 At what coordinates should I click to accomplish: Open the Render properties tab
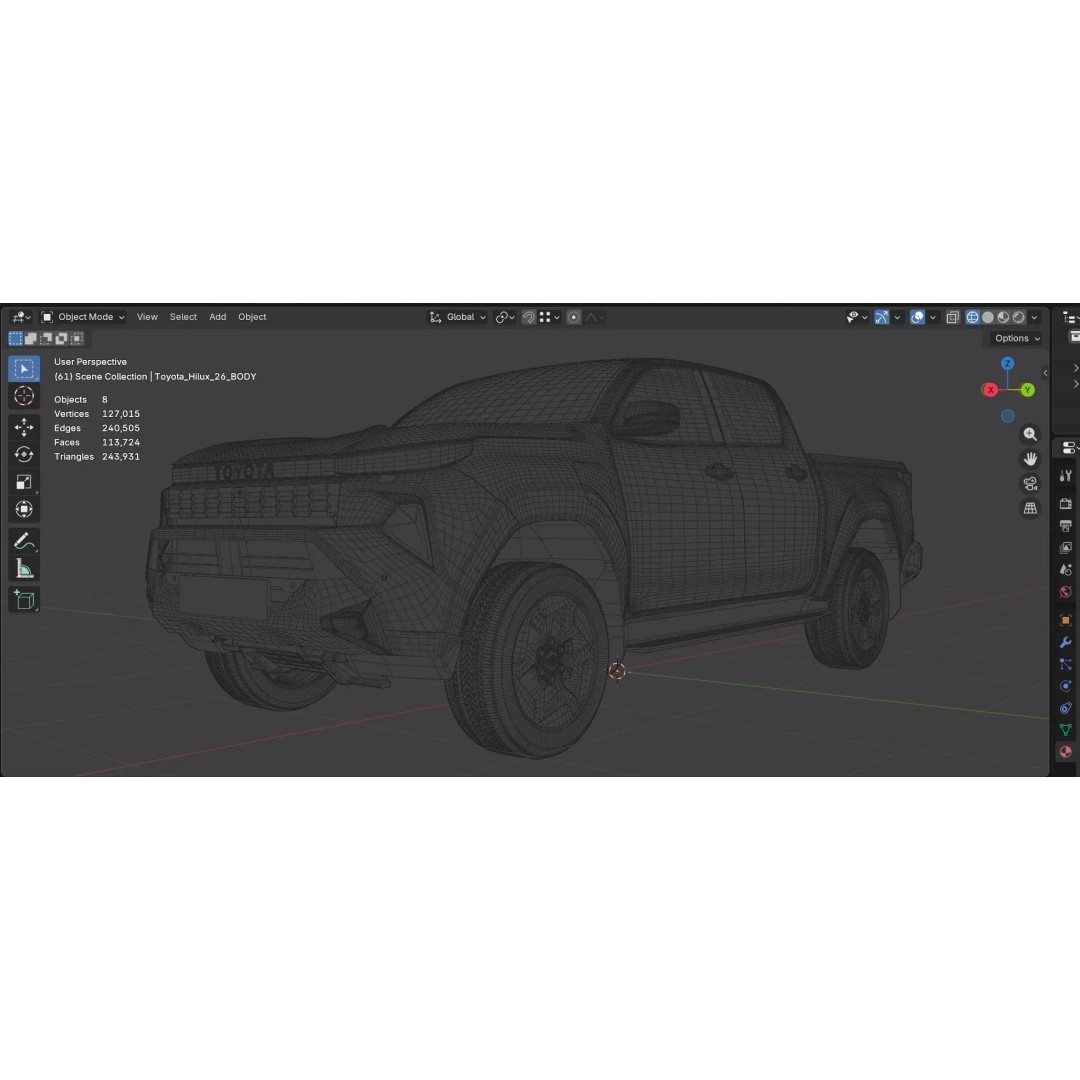click(x=1066, y=503)
